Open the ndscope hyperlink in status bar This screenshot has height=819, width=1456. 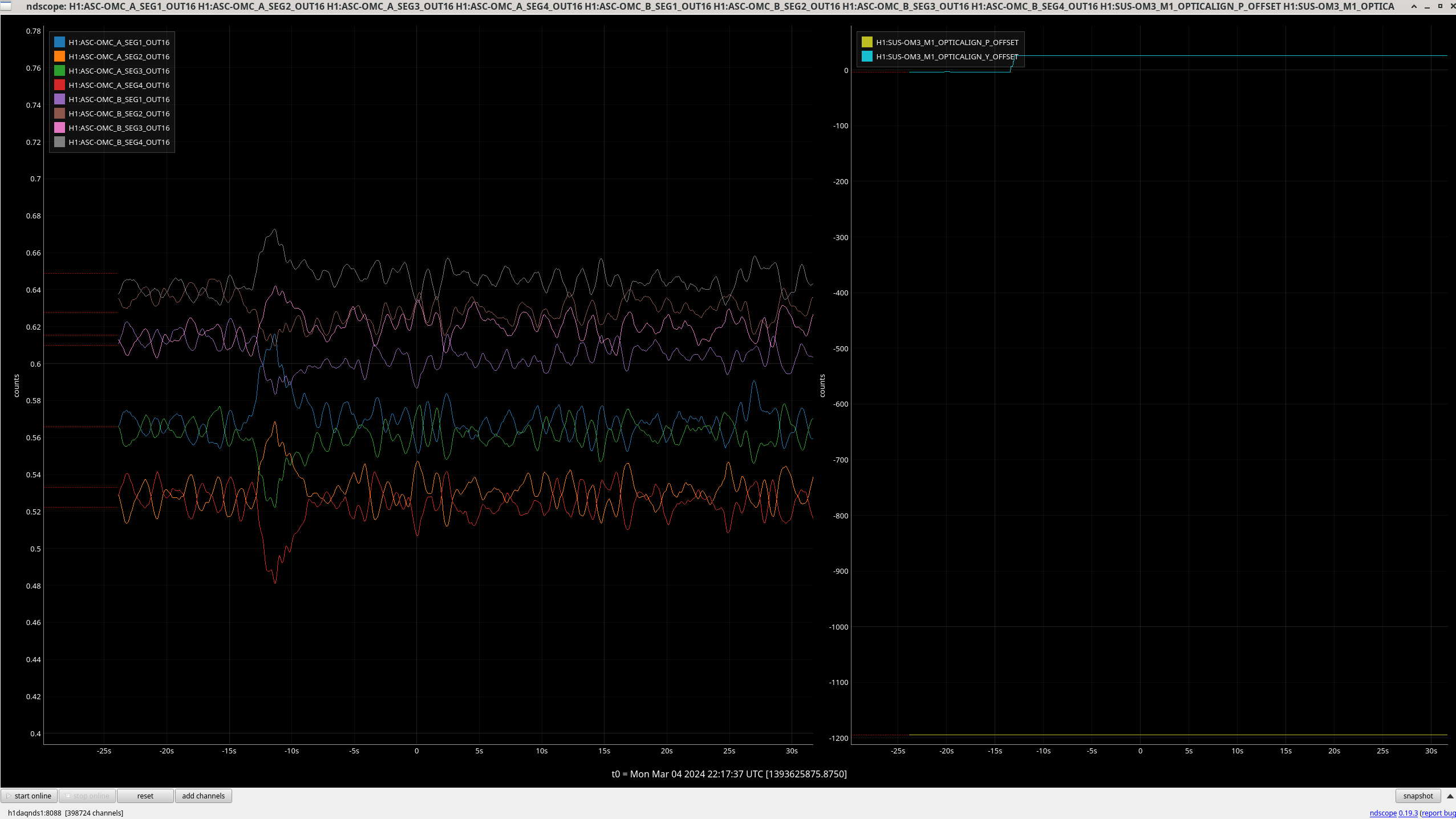tap(1382, 813)
